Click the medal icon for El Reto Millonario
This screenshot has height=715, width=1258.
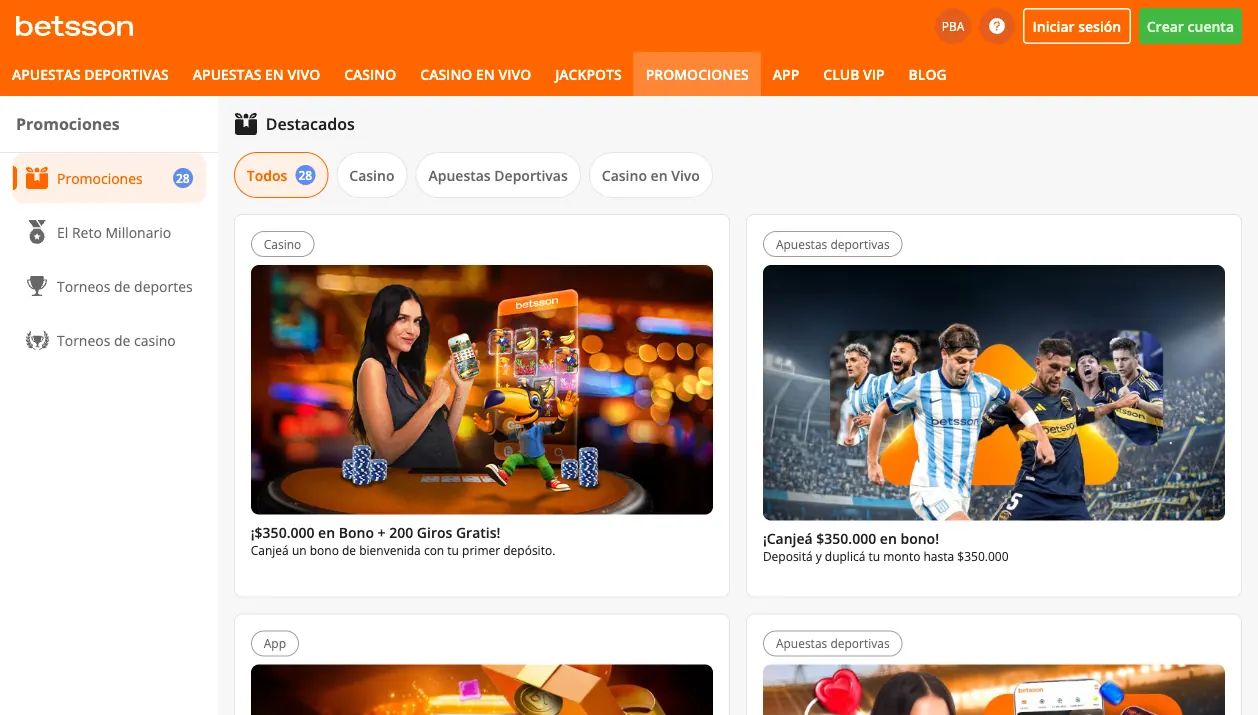37,233
